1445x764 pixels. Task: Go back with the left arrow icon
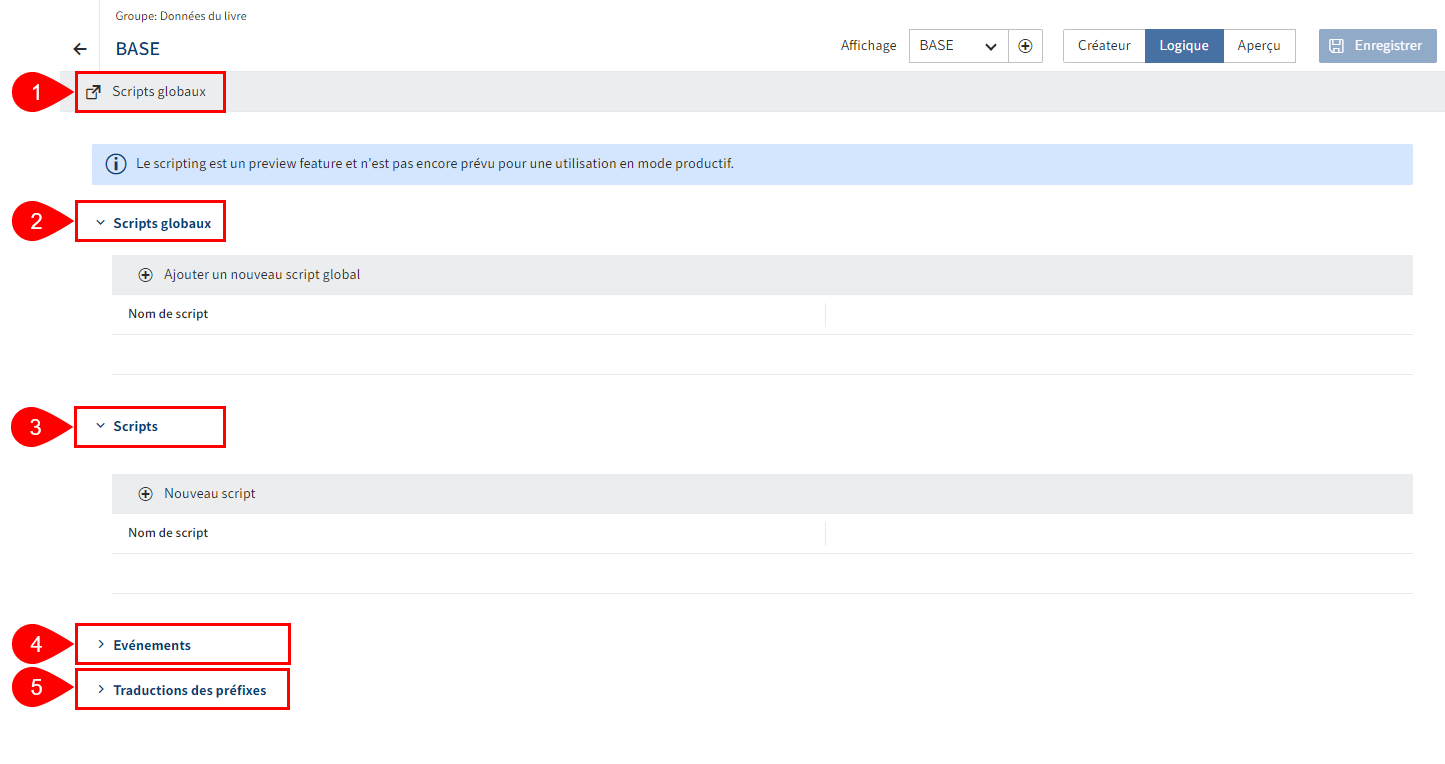[x=80, y=49]
